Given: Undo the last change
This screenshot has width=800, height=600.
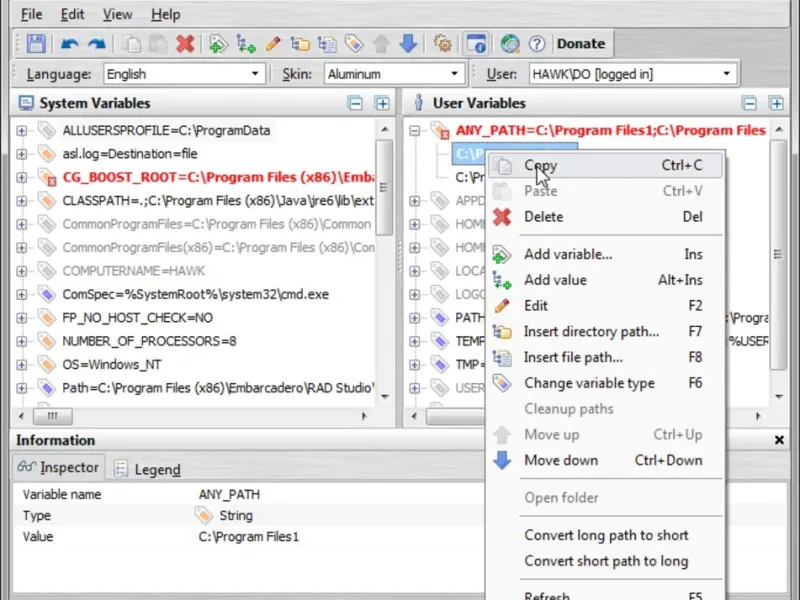Looking at the screenshot, I should click(x=69, y=44).
